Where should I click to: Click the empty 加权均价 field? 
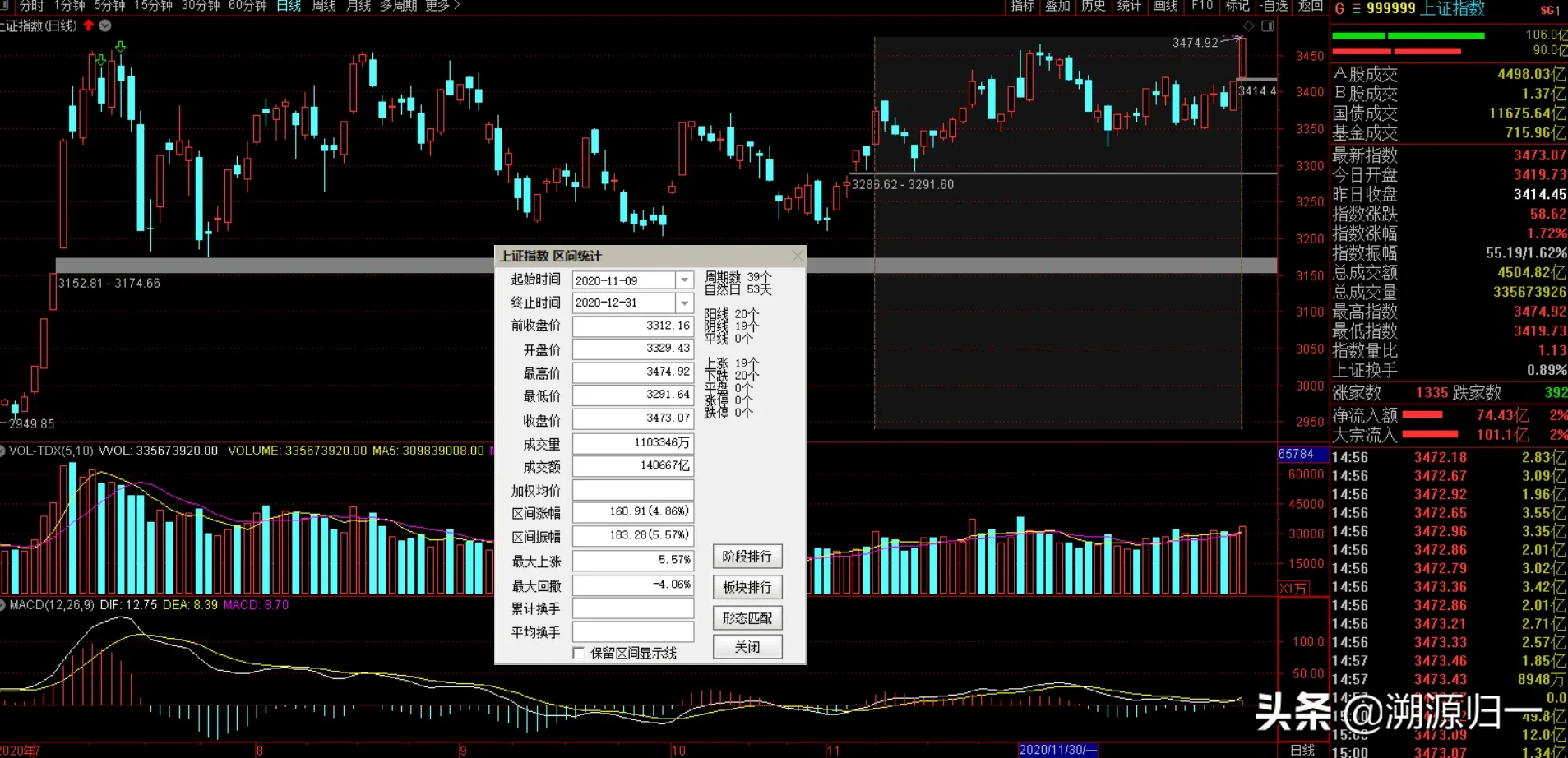[633, 490]
